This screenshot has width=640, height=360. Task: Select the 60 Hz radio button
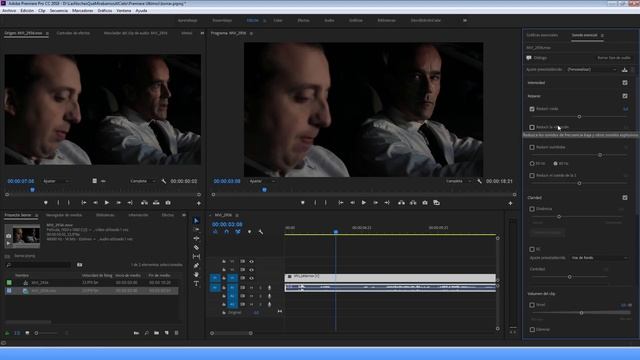[555, 164]
